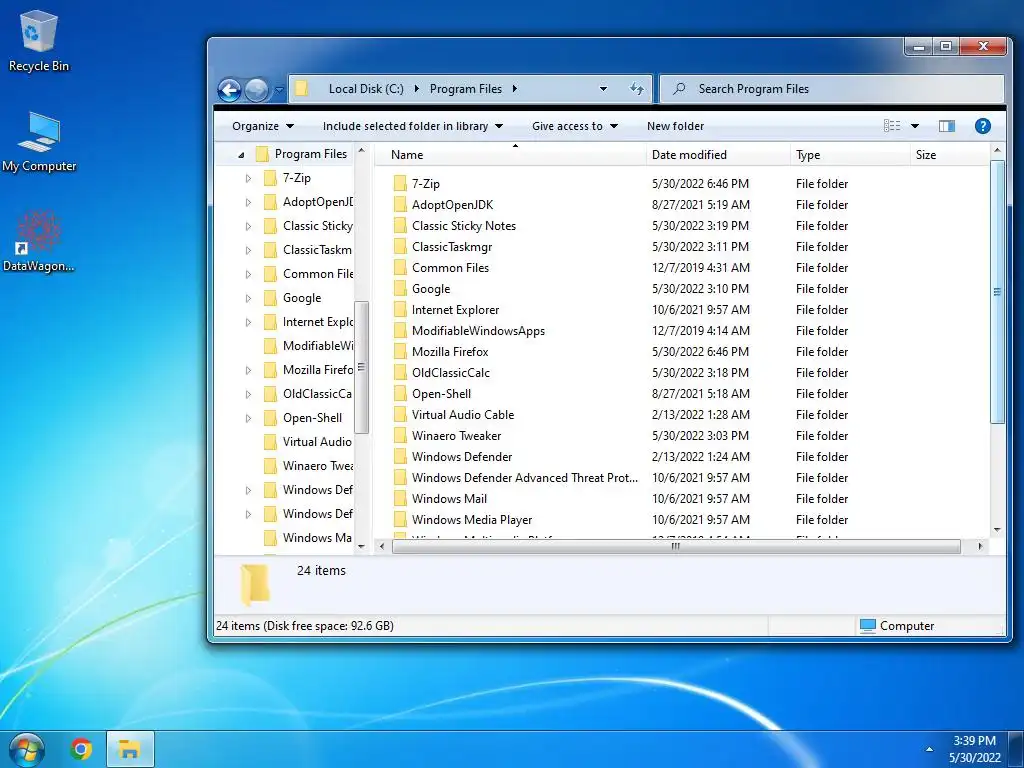This screenshot has height=768, width=1024.
Task: Click horizontal scroll right arrow
Action: coord(980,546)
